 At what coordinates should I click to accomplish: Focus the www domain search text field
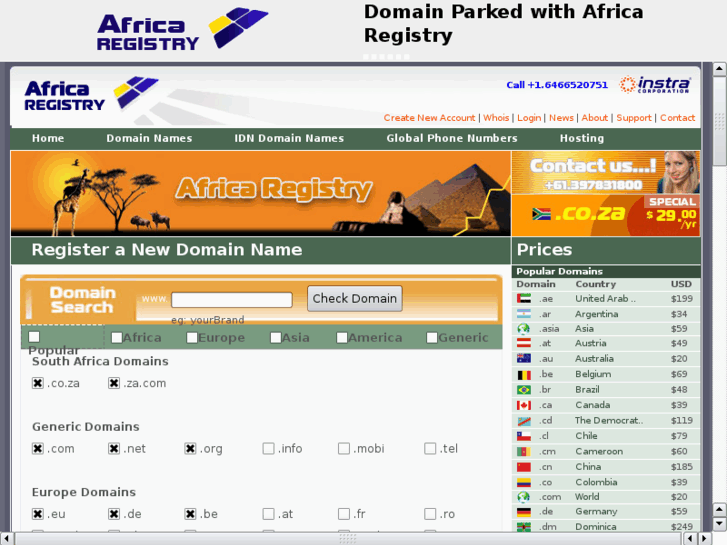232,300
